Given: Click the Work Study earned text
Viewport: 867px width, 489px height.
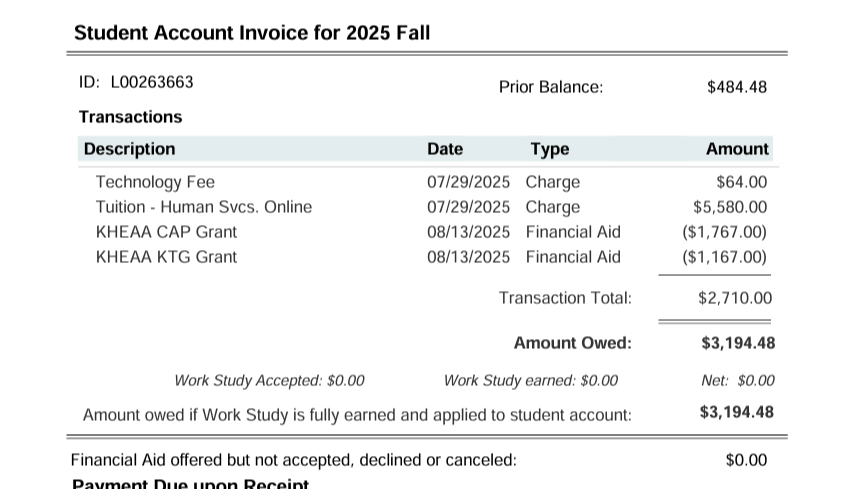Looking at the screenshot, I should click(531, 381).
